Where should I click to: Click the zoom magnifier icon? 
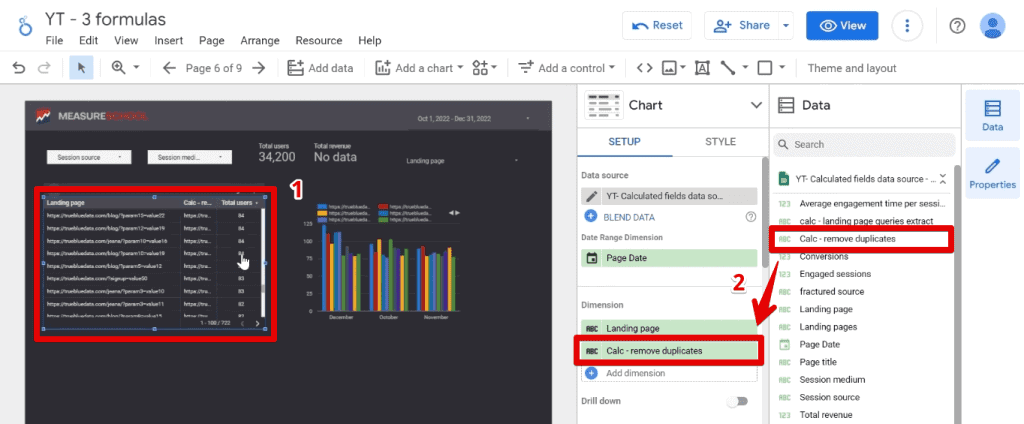tap(119, 68)
